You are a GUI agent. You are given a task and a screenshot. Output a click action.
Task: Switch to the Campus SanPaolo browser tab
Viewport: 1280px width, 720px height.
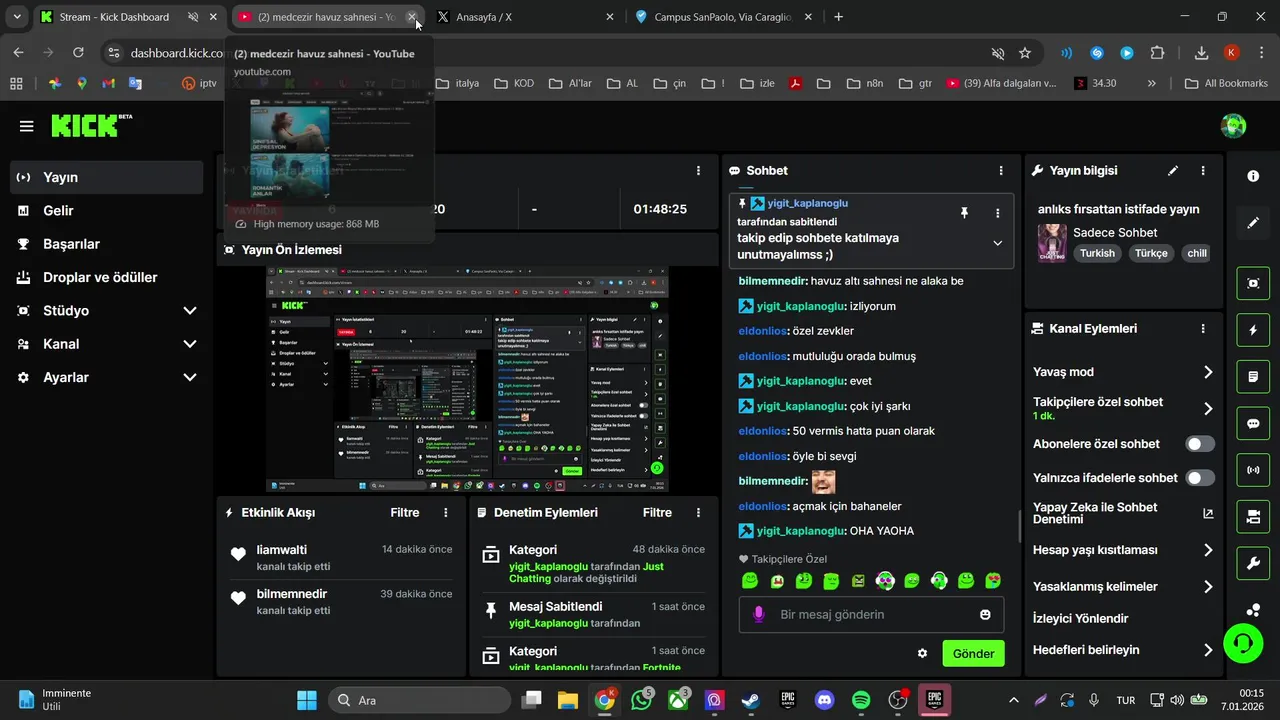pos(723,17)
